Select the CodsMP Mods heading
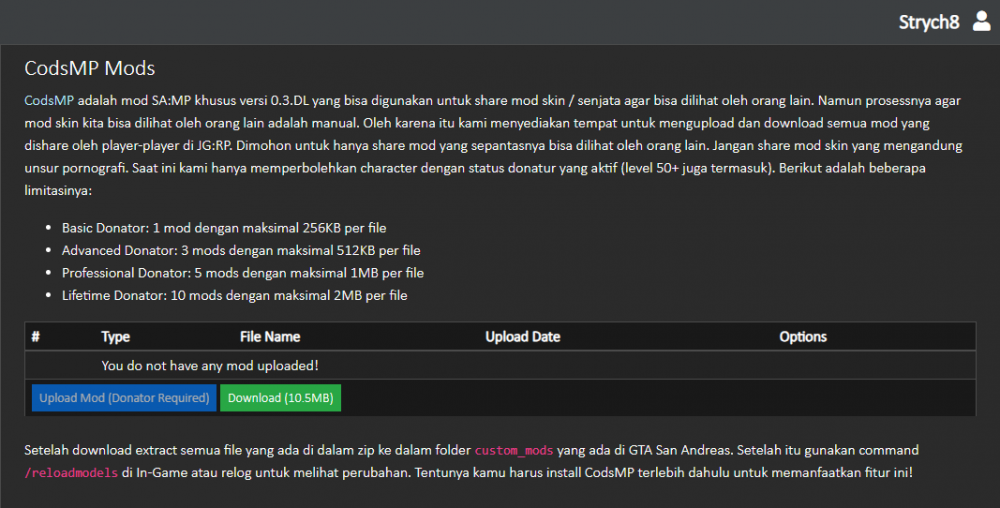1000x508 pixels. [90, 68]
